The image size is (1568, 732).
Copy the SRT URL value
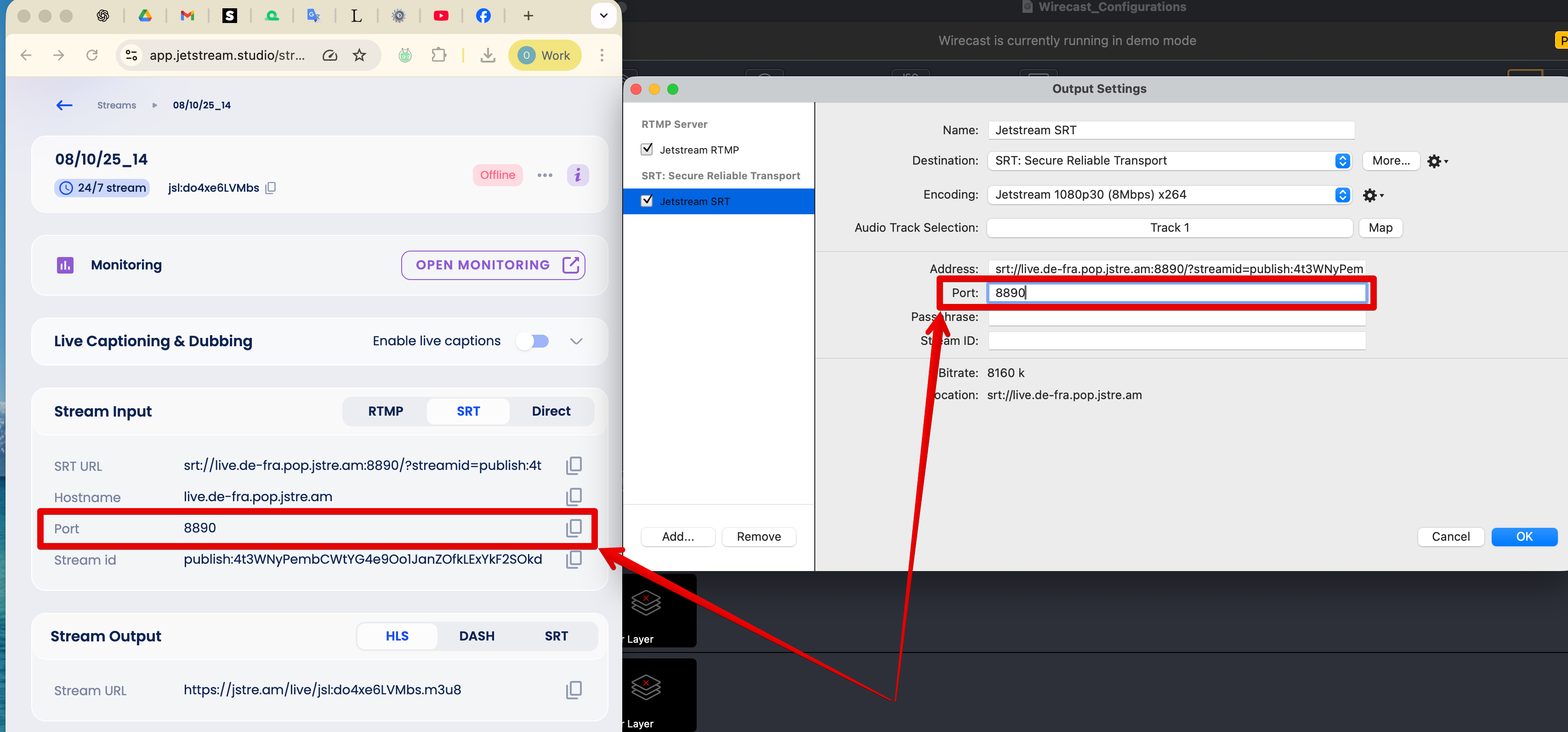(x=574, y=466)
